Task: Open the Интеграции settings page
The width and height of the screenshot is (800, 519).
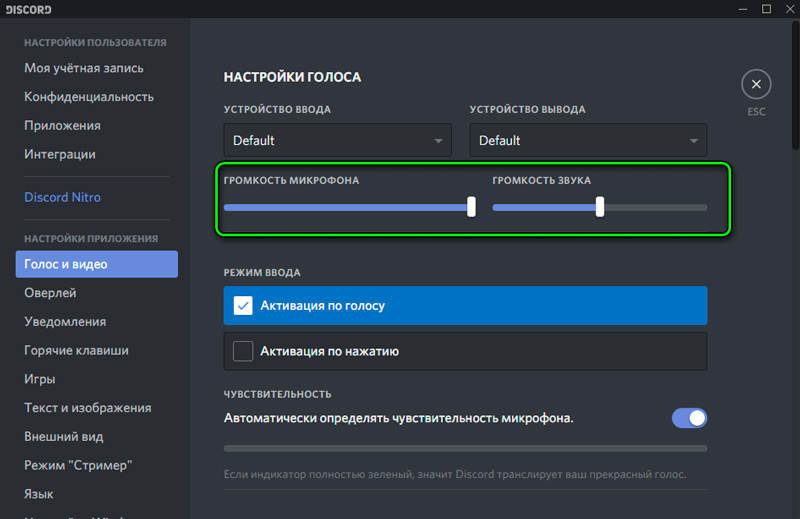Action: tap(60, 154)
